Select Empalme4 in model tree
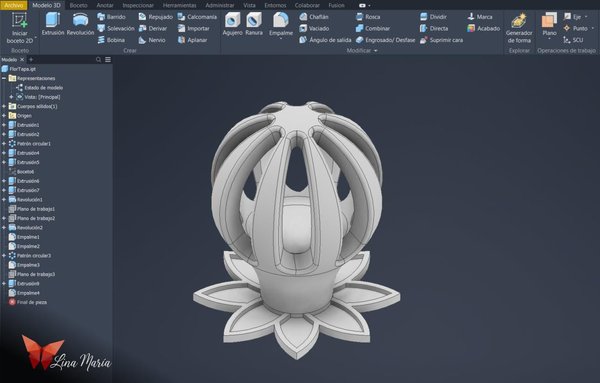 pos(24,293)
